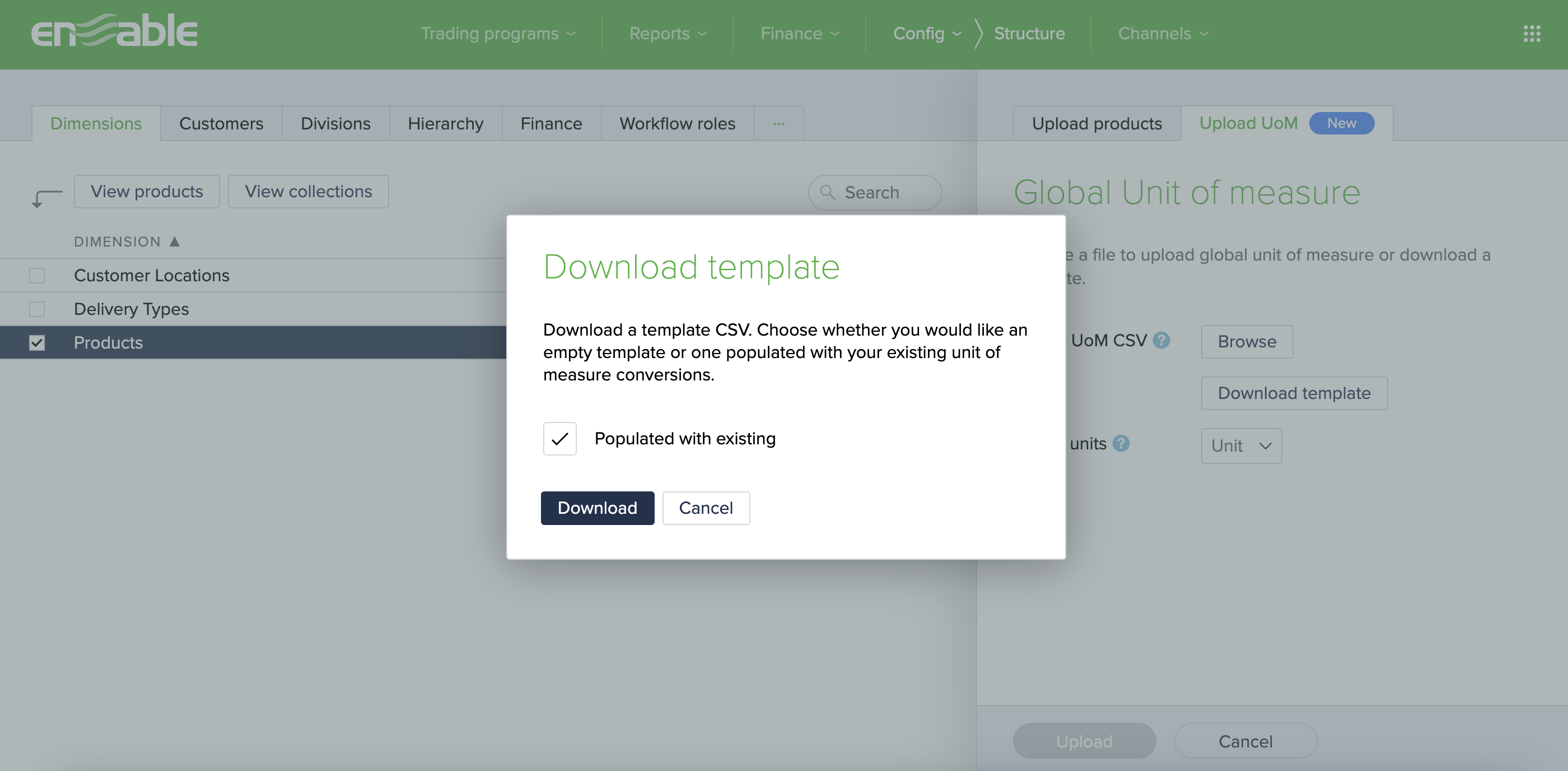Click the Enable logo
This screenshot has height=771, width=1568.
click(x=114, y=32)
